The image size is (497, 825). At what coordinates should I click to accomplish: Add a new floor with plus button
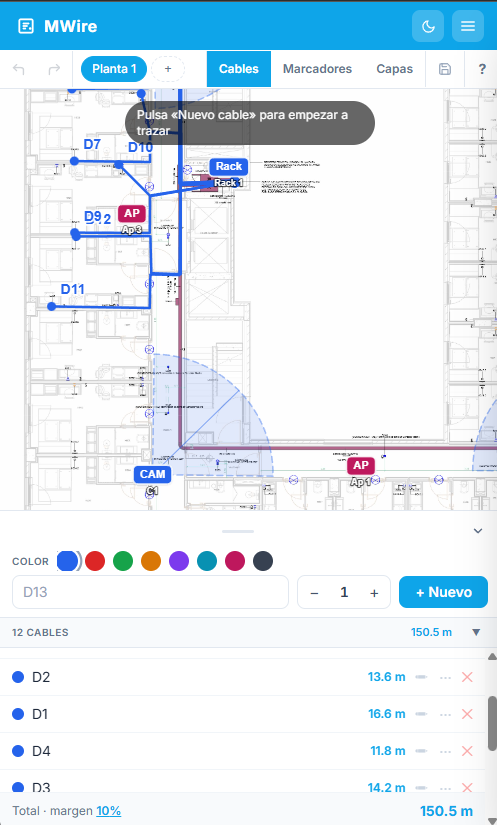[x=168, y=69]
